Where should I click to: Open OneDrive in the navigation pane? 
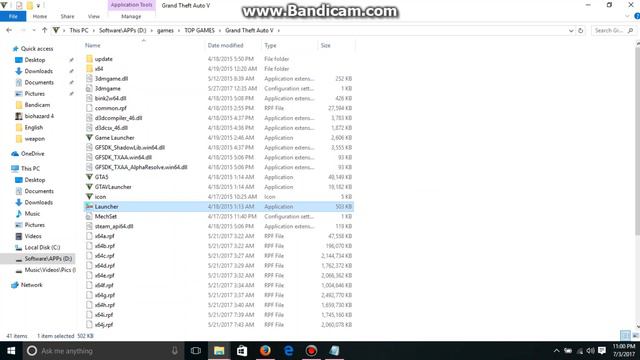tap(32, 153)
